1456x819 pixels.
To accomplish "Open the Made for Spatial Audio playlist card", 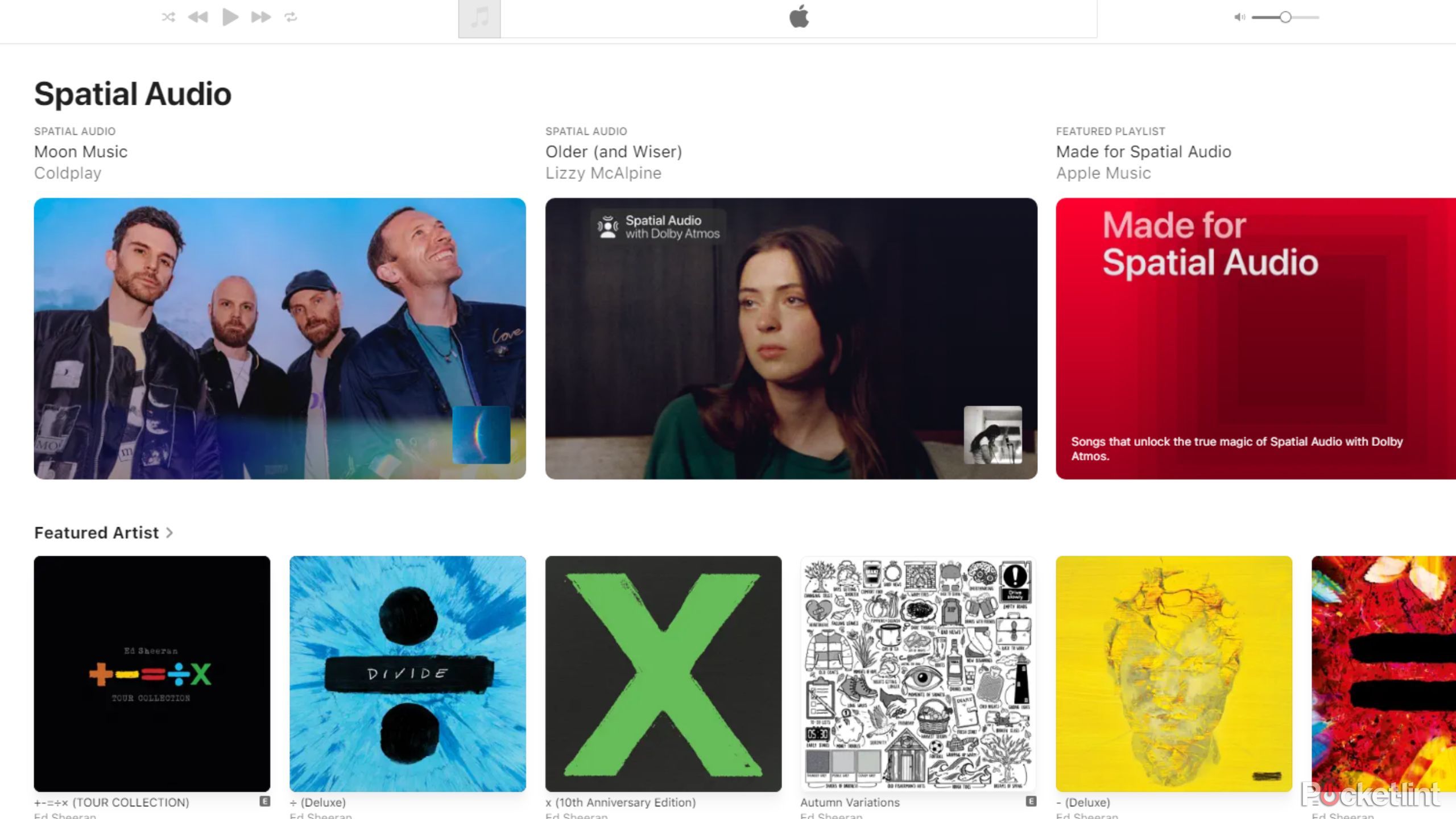I will 1256,338.
